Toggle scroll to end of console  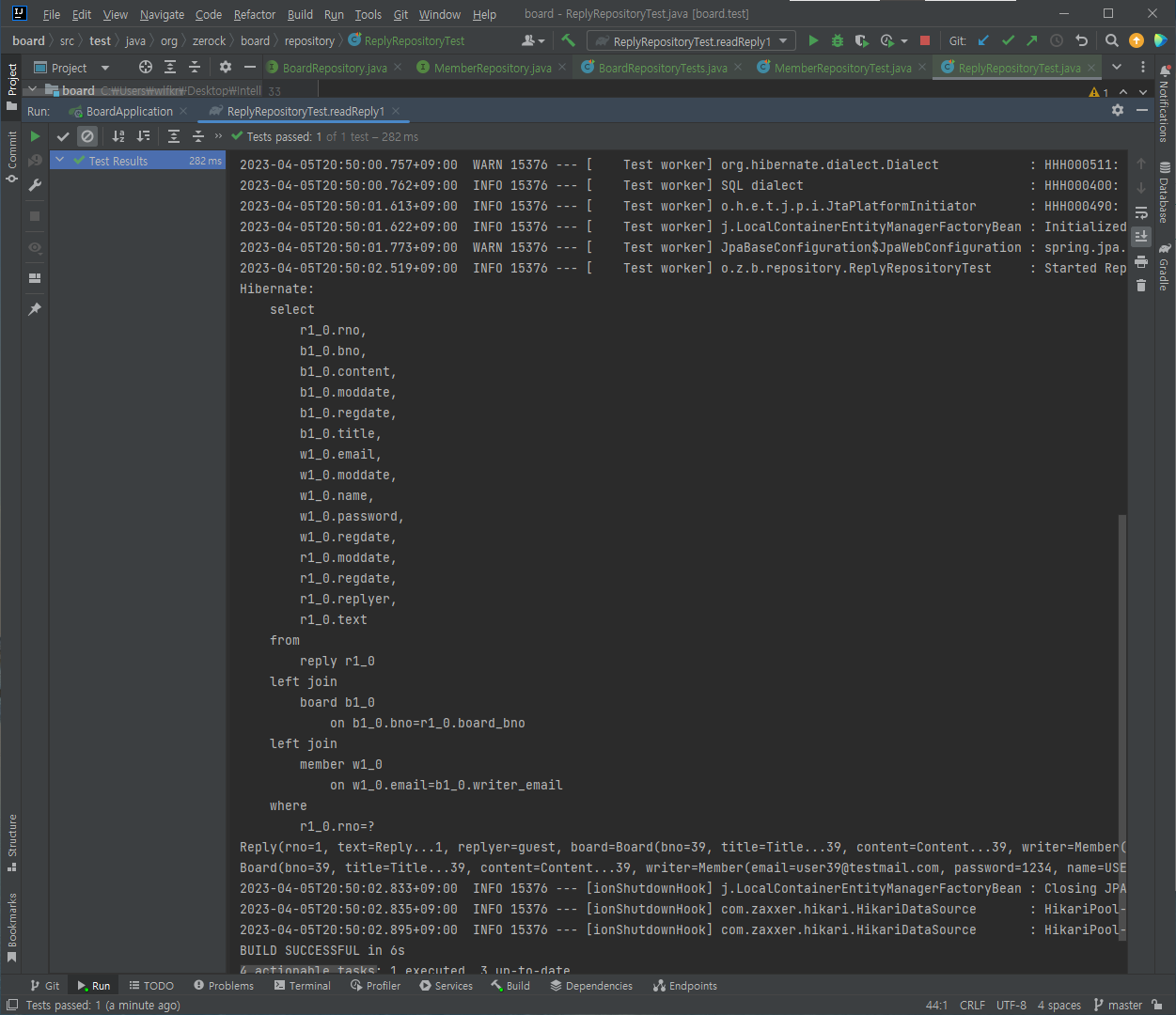(1141, 236)
